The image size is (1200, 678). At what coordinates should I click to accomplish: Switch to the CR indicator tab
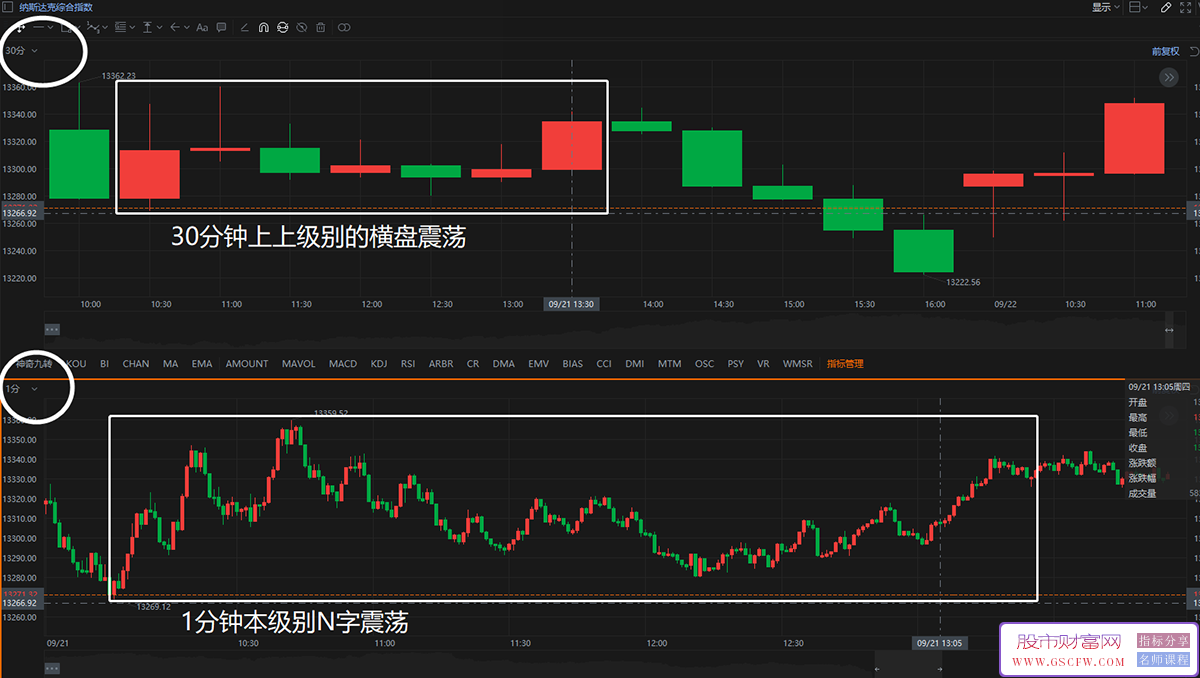click(473, 364)
